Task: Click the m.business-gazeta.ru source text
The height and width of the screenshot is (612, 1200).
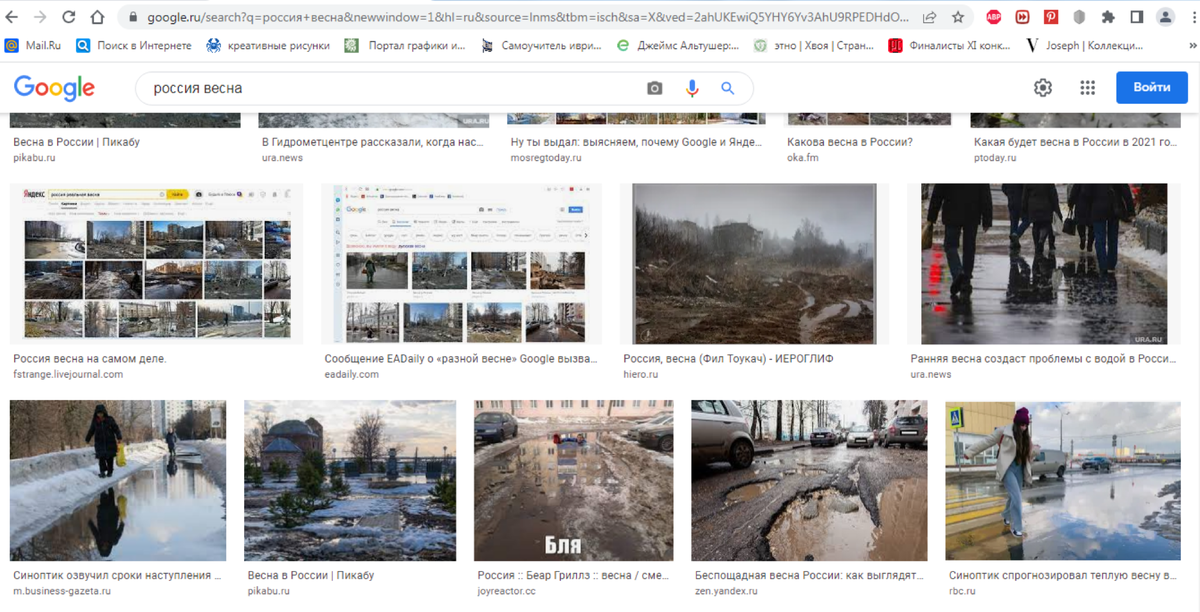Action: pyautogui.click(x=62, y=592)
